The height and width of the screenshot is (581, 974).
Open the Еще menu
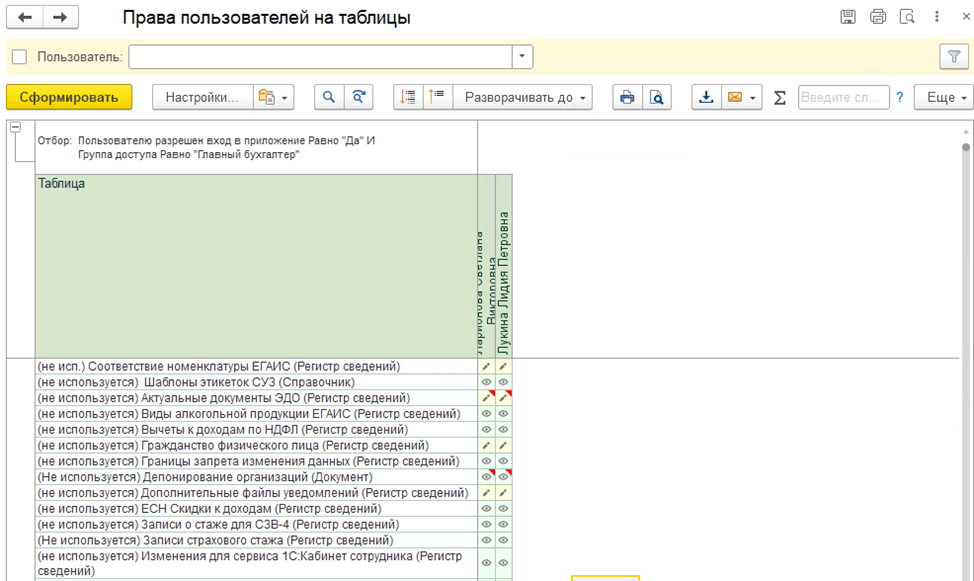(x=943, y=97)
